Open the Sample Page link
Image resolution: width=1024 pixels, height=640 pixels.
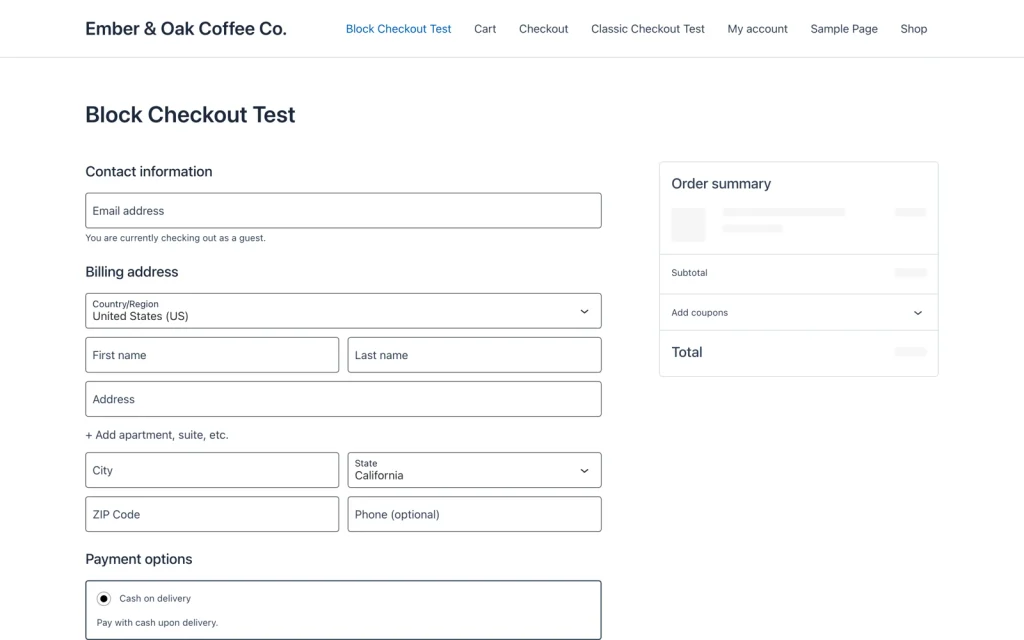844,29
